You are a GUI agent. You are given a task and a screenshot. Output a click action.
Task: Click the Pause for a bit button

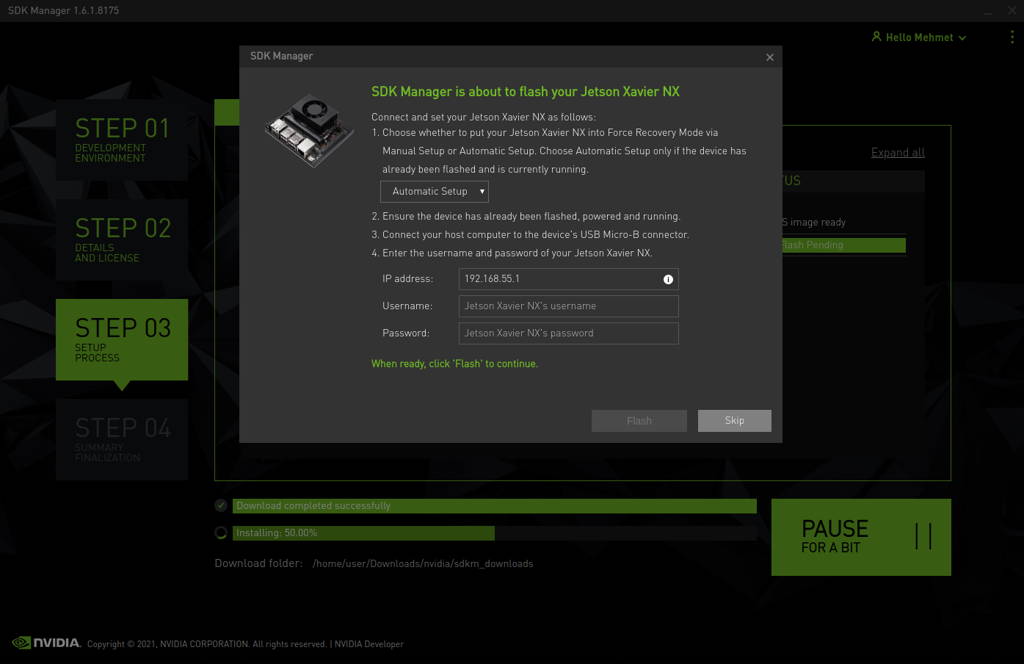(x=861, y=537)
